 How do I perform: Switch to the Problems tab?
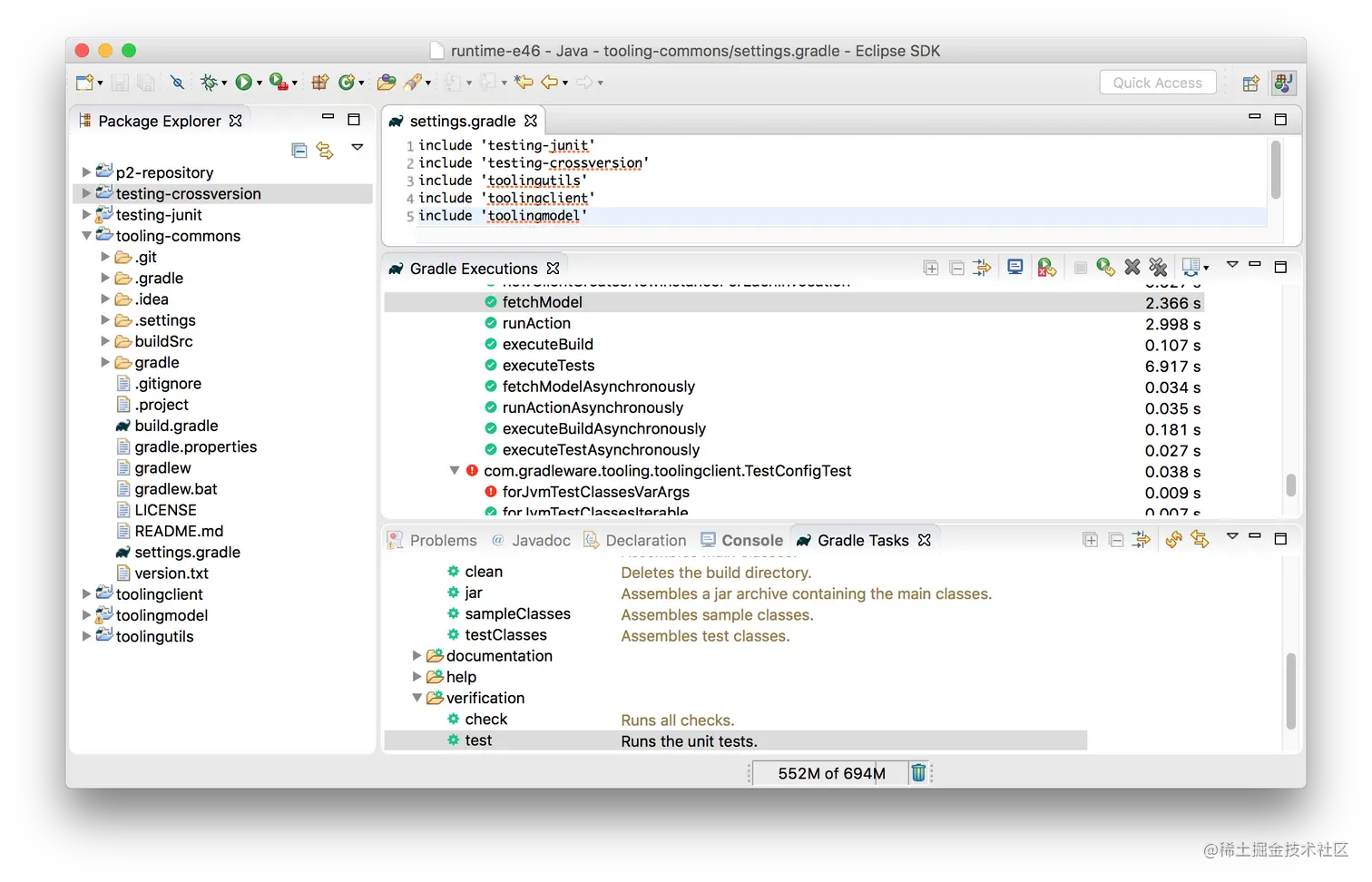point(433,540)
